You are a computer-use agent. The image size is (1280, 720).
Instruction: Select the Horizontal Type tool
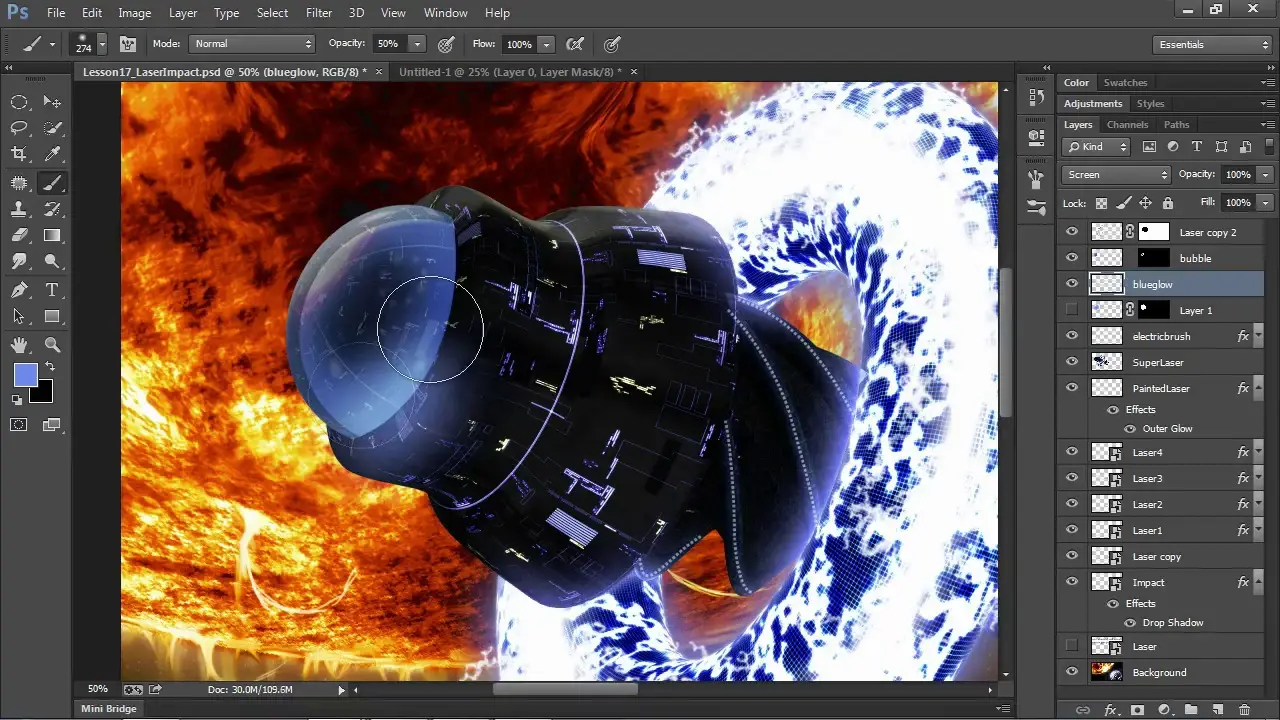(x=53, y=290)
